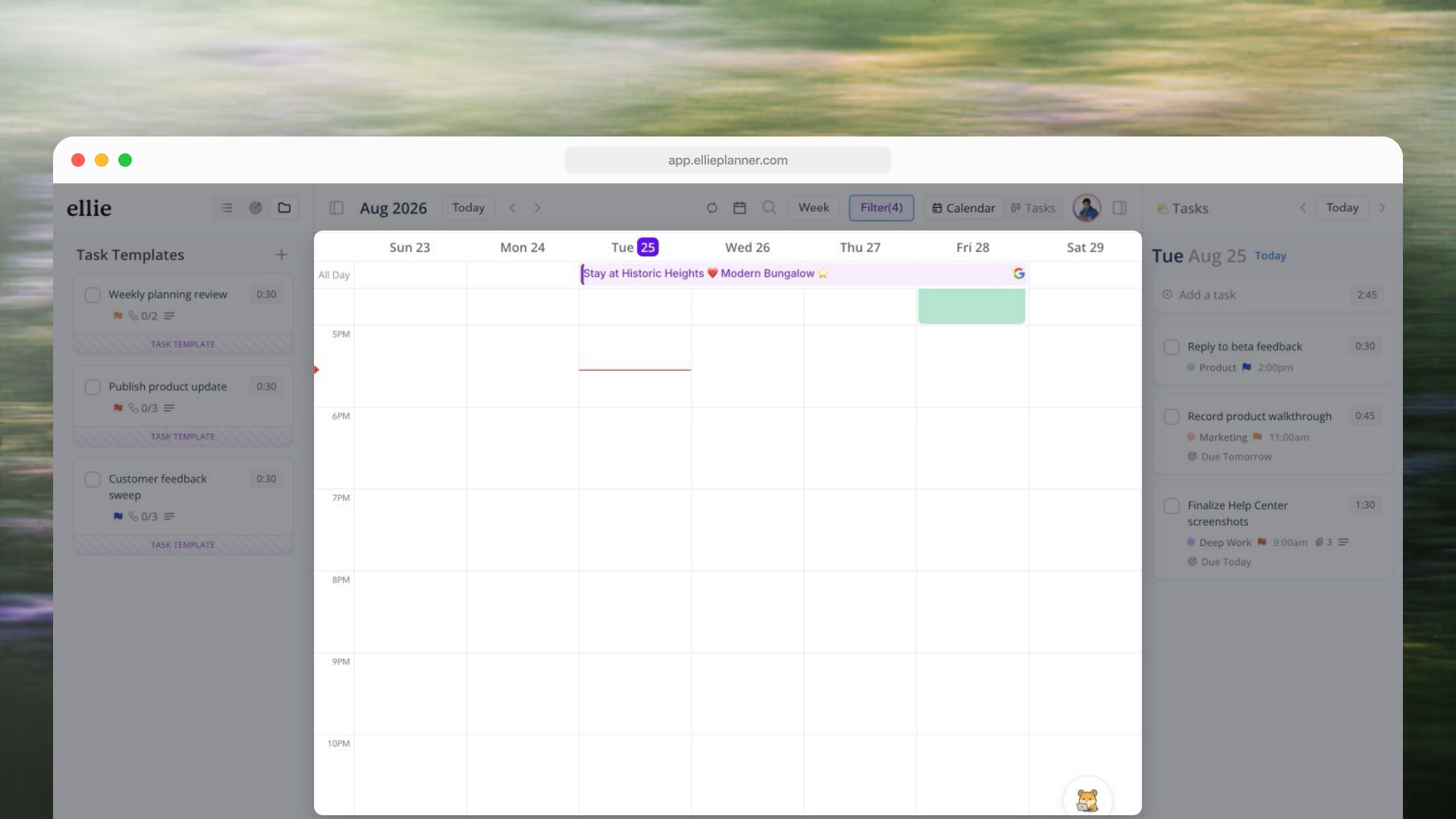Viewport: 1456px width, 819px height.
Task: Open the date picker calendar icon
Action: point(740,208)
